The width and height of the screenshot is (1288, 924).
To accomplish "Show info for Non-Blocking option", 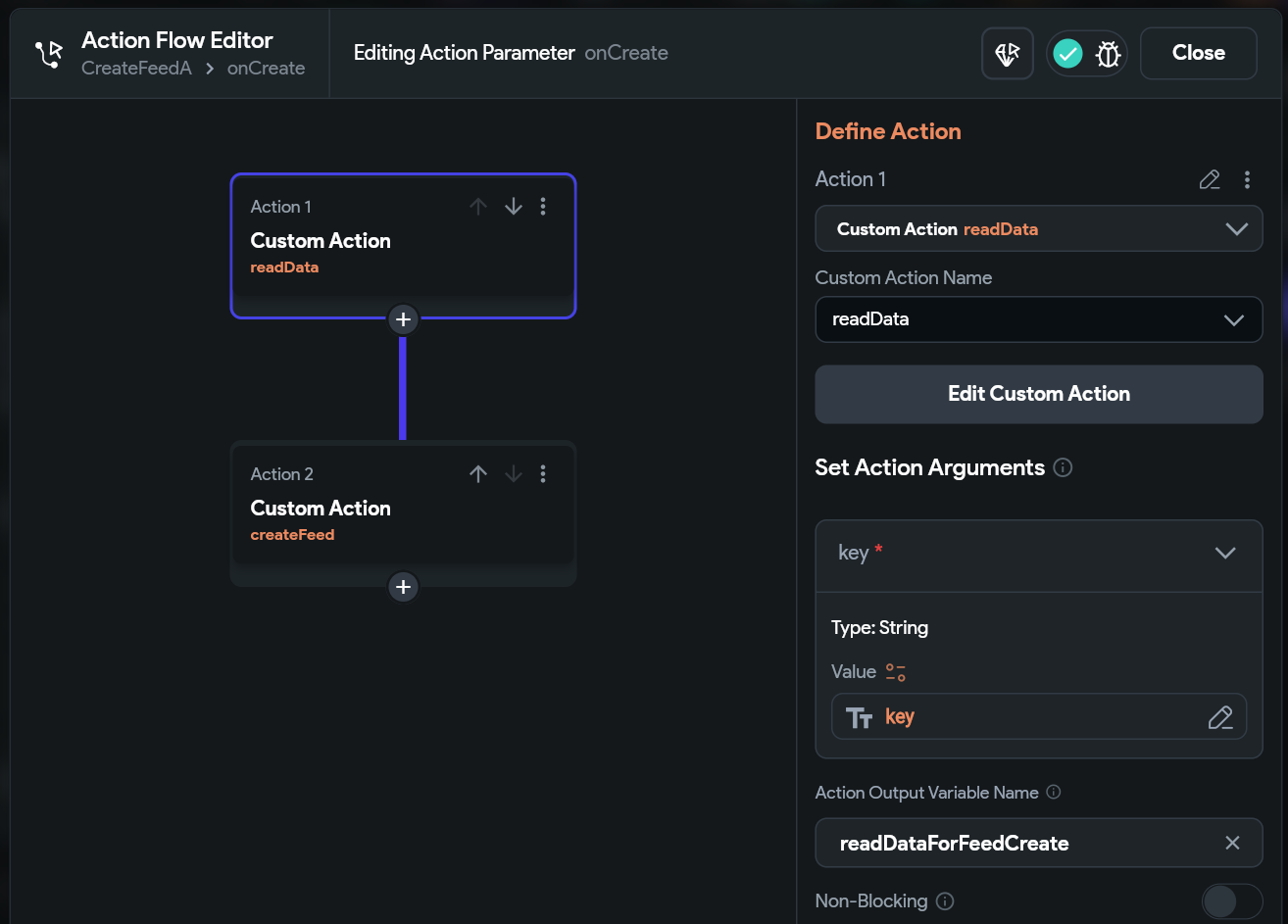I will coord(945,901).
